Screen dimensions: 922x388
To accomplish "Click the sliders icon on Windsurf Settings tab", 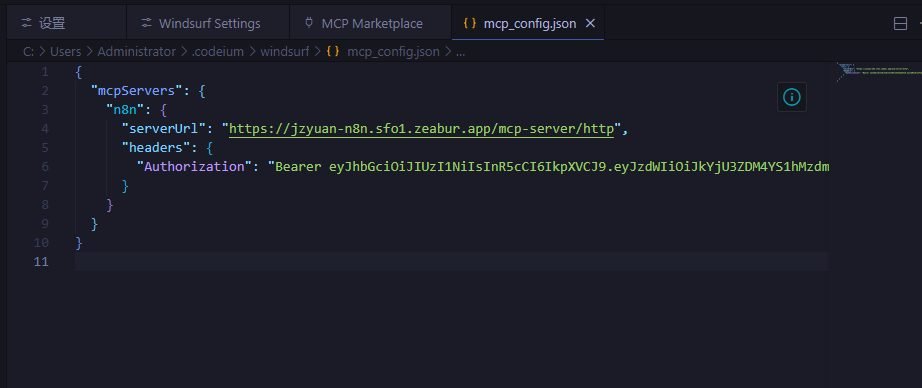I will [x=146, y=24].
